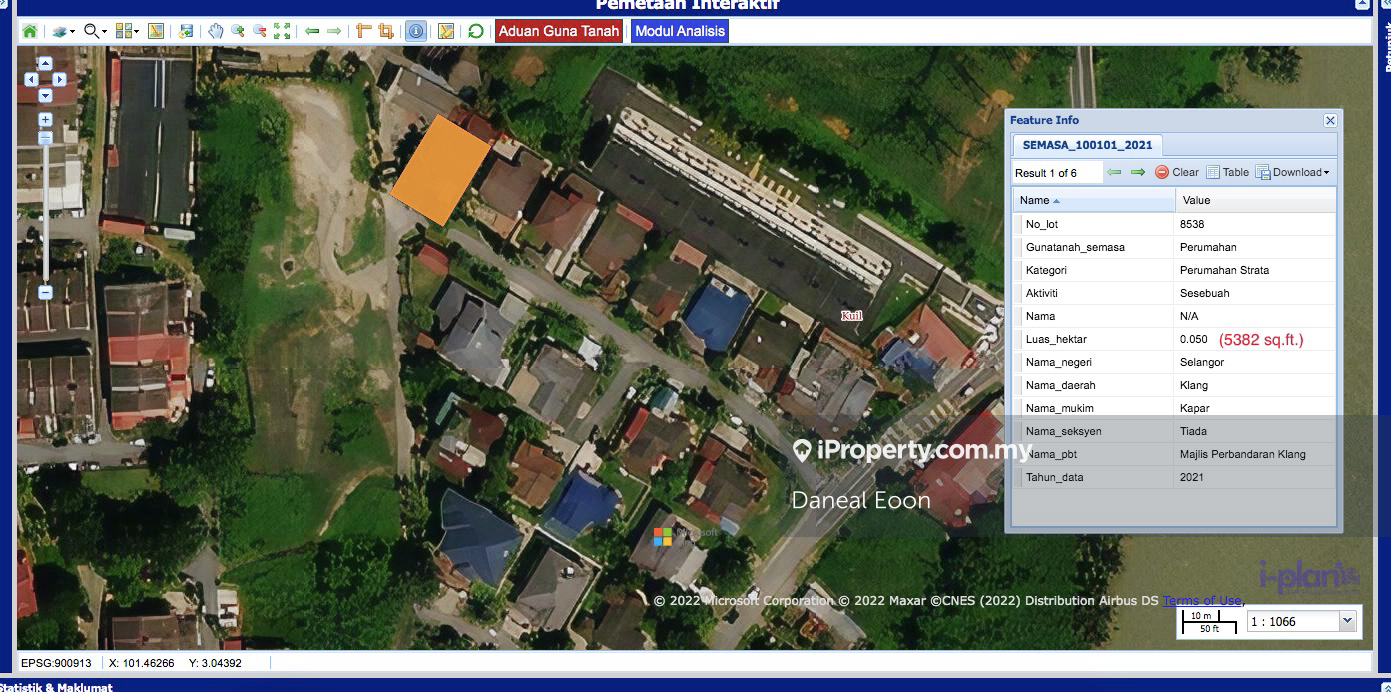
Task: Click the Result 1 of 6 field
Action: click(x=1057, y=173)
